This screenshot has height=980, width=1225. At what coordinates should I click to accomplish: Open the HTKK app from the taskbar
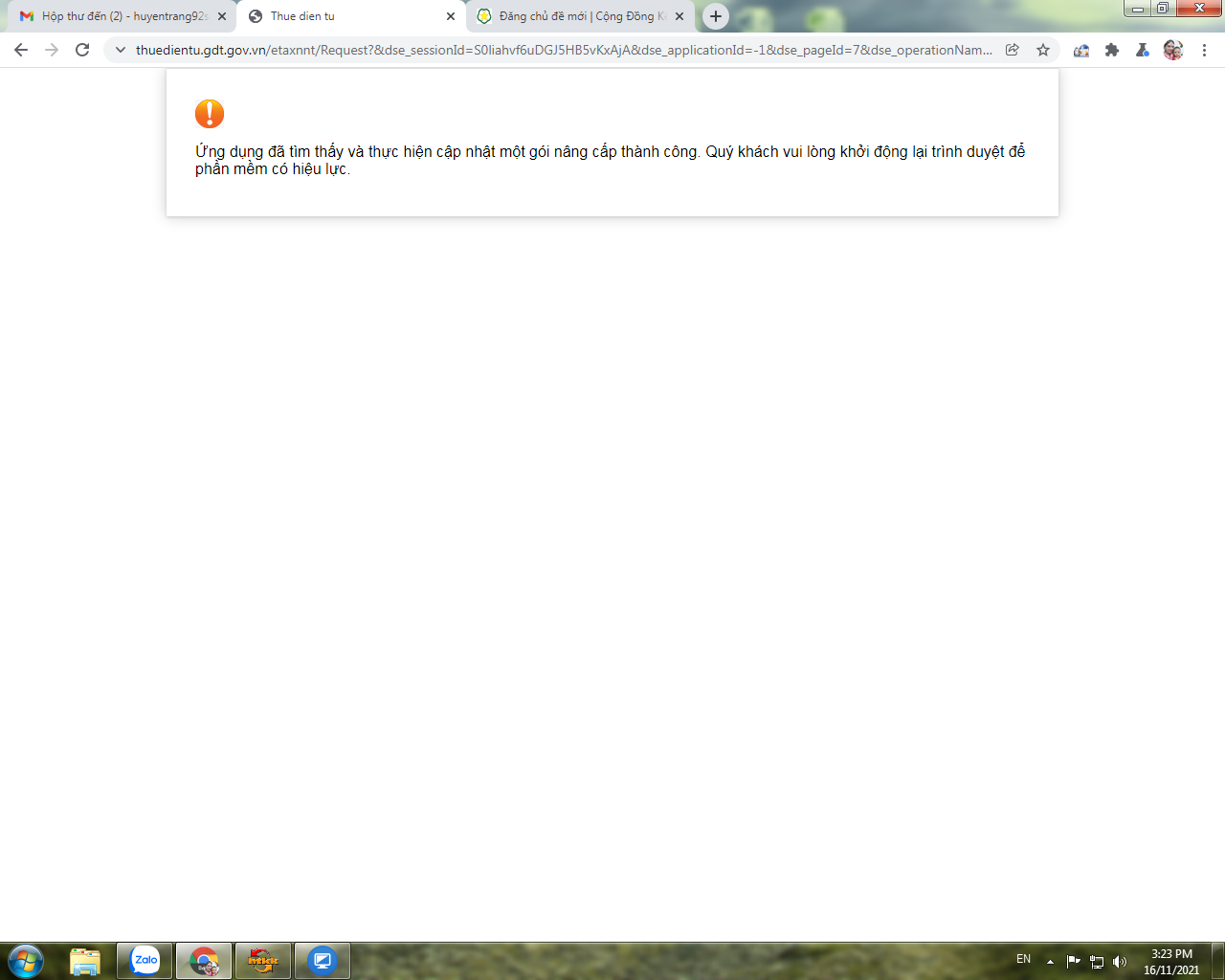[x=263, y=961]
